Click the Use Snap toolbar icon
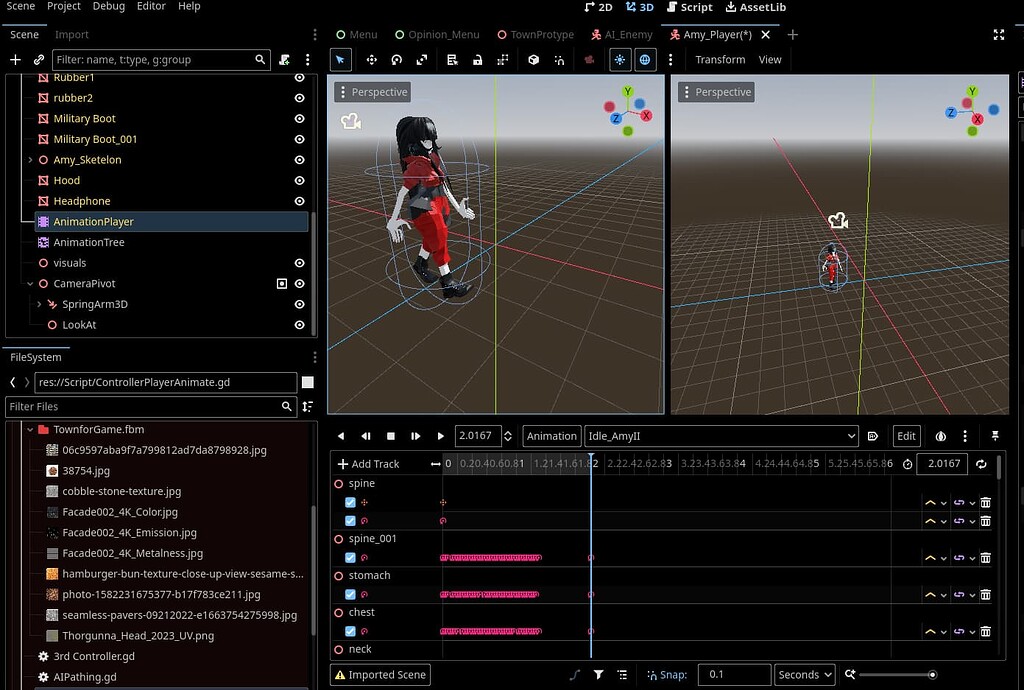The width and height of the screenshot is (1024, 690). pyautogui.click(x=560, y=59)
